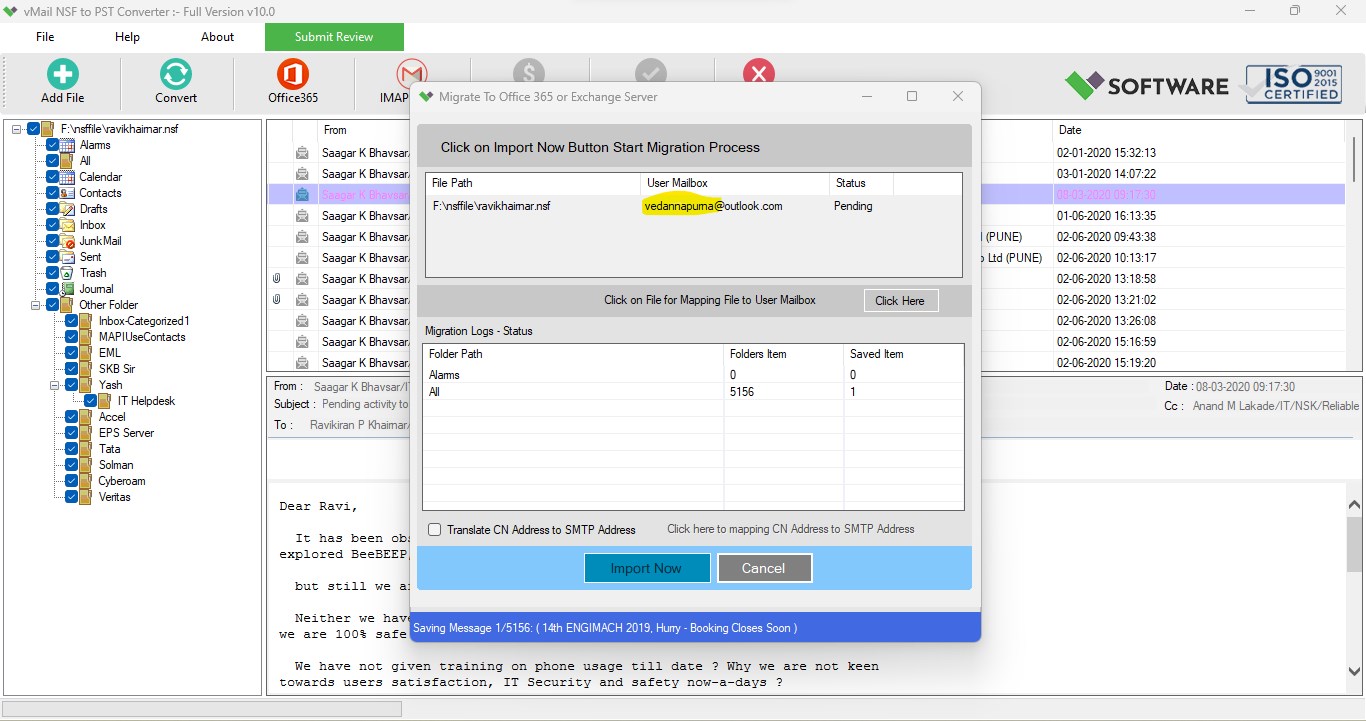Click the Click Here mapping button
Image resolution: width=1366 pixels, height=721 pixels.
pyautogui.click(x=900, y=300)
